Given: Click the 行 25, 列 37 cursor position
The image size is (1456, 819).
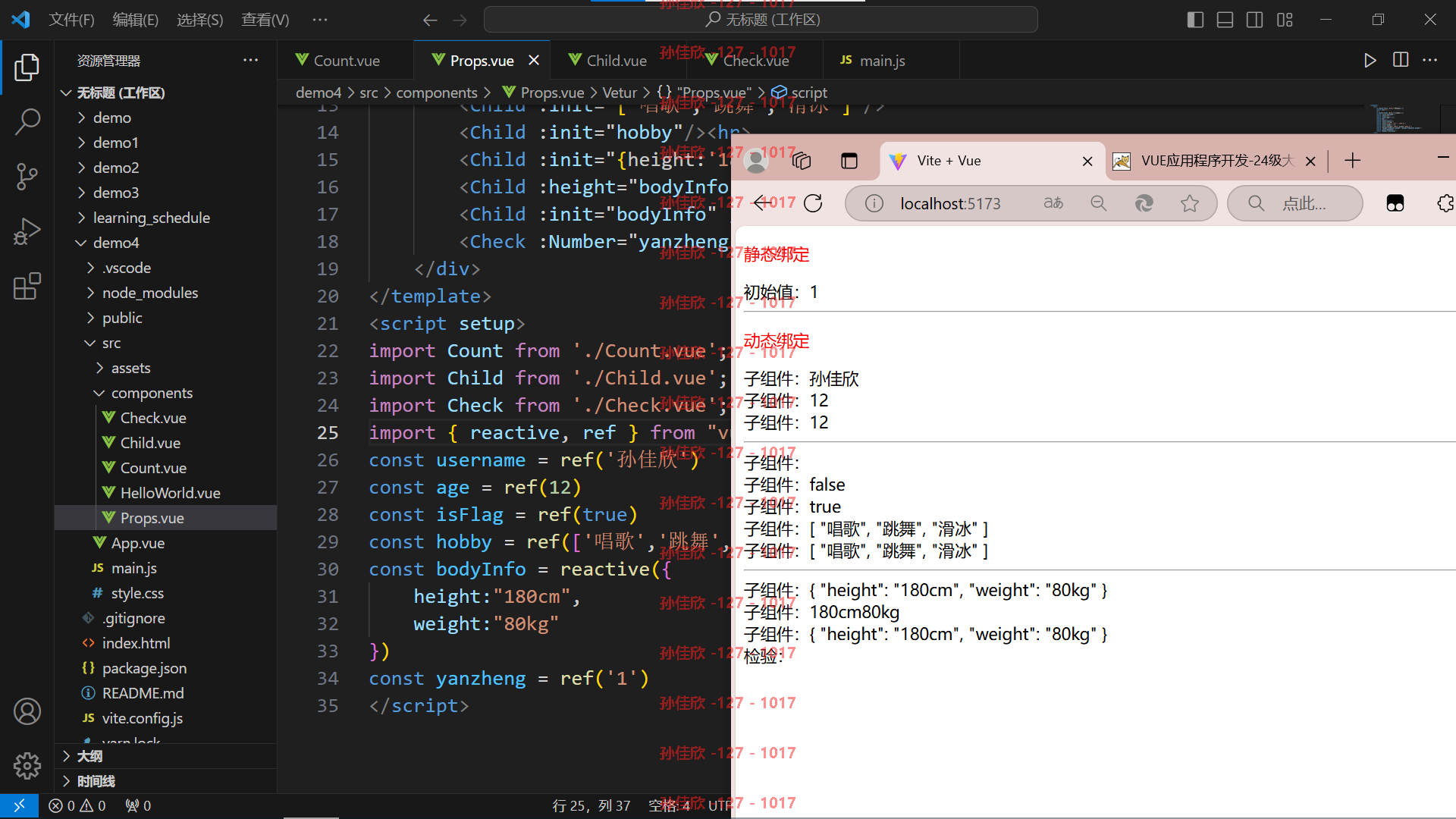Looking at the screenshot, I should tap(591, 805).
